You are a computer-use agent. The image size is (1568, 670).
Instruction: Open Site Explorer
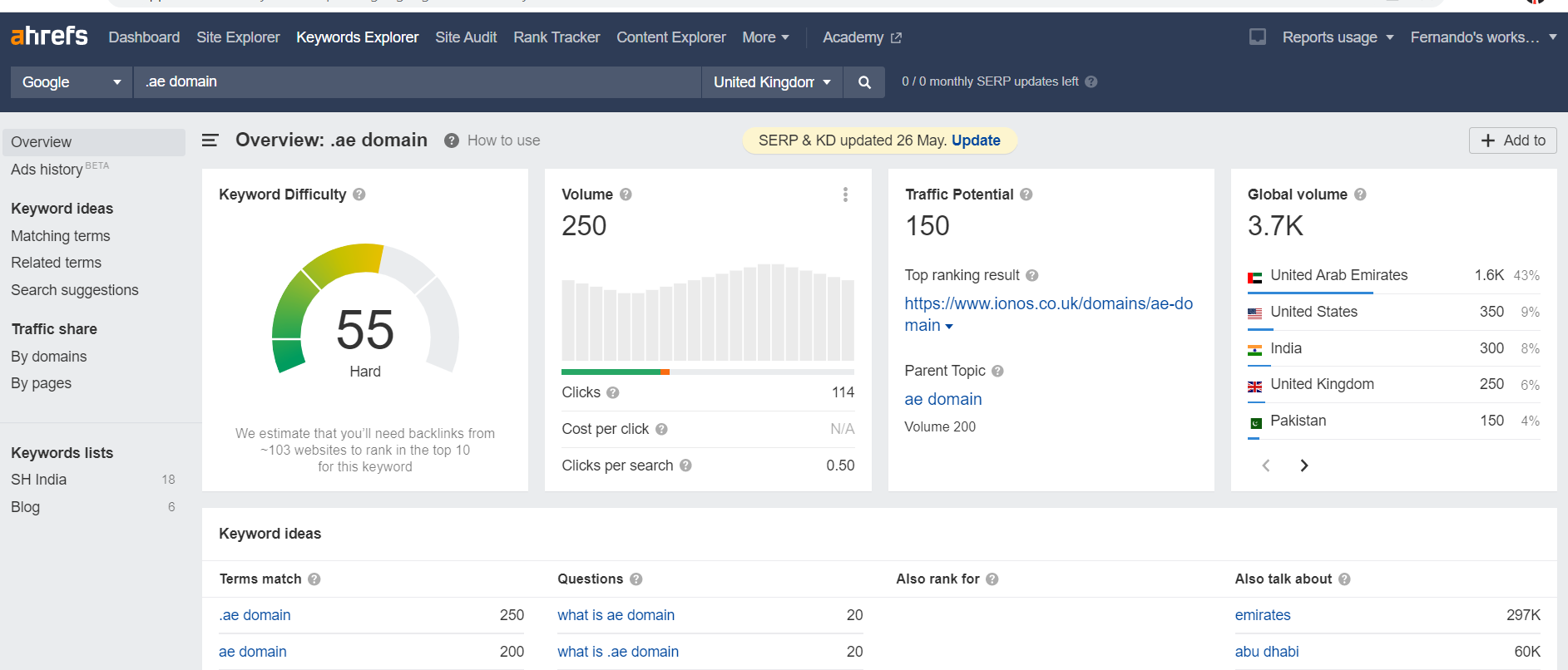click(238, 37)
